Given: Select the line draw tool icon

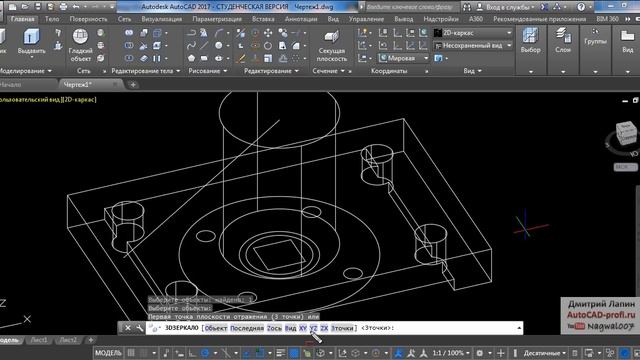Looking at the screenshot, I should [204, 46].
